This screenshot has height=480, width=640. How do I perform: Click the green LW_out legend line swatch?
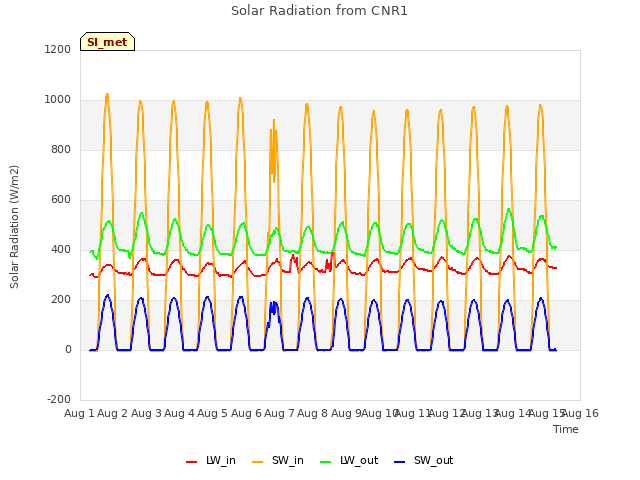[x=326, y=462]
